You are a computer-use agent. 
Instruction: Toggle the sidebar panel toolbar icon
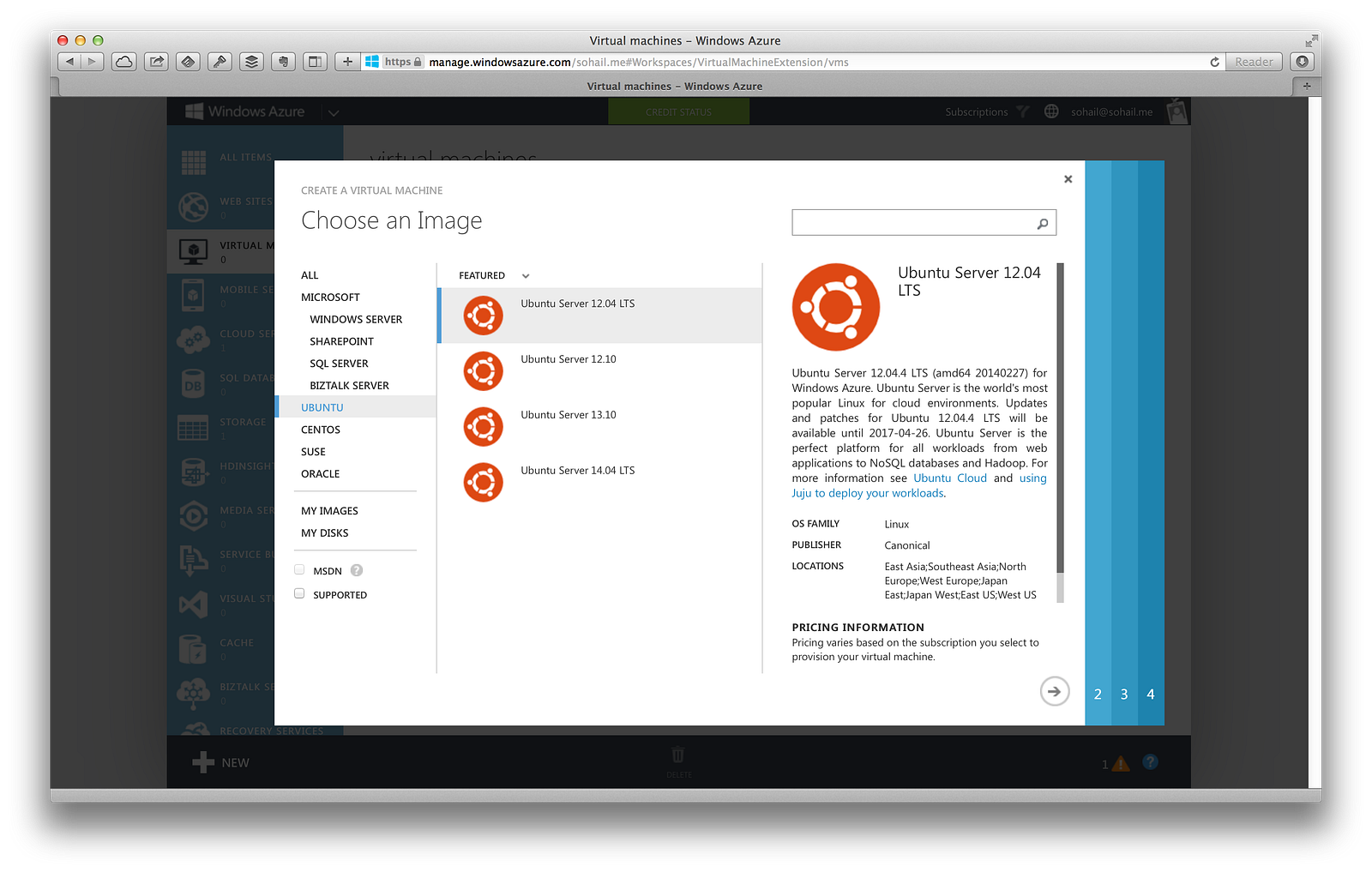coord(315,62)
